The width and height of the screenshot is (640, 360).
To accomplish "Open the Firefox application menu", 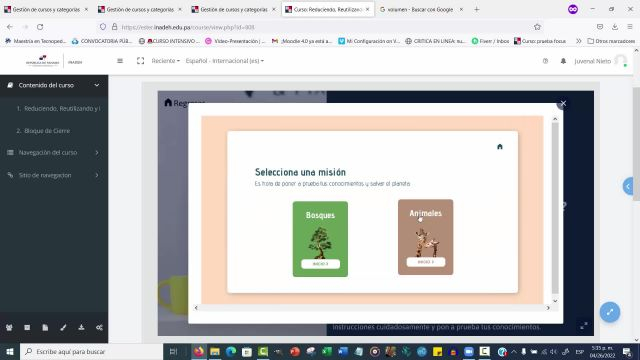I will coord(630,27).
